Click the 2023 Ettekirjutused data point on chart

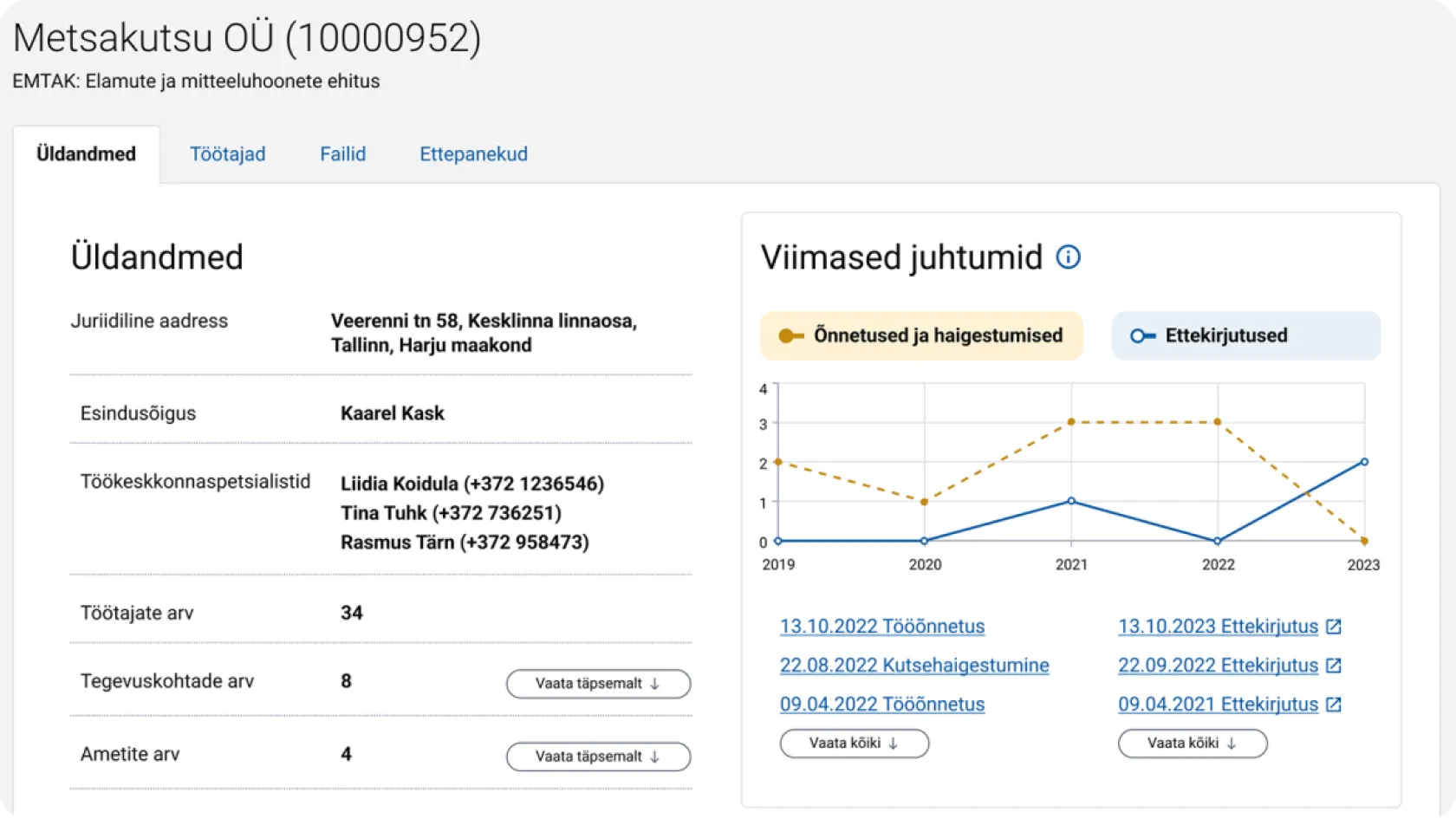(1364, 462)
